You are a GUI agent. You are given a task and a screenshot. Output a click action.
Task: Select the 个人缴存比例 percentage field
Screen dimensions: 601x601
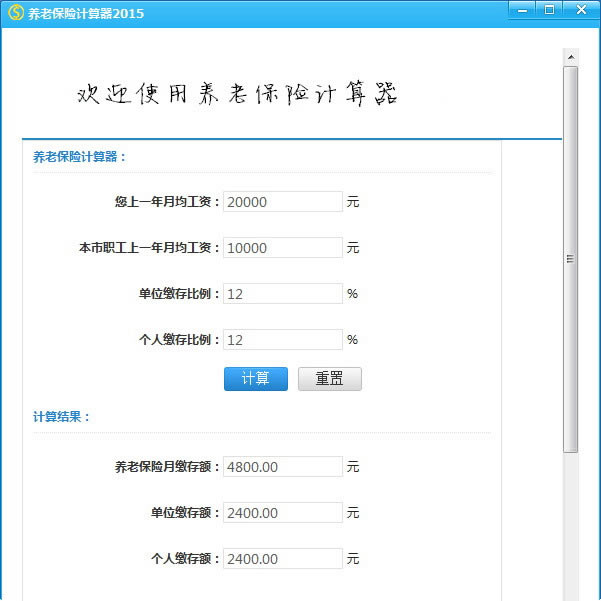283,340
